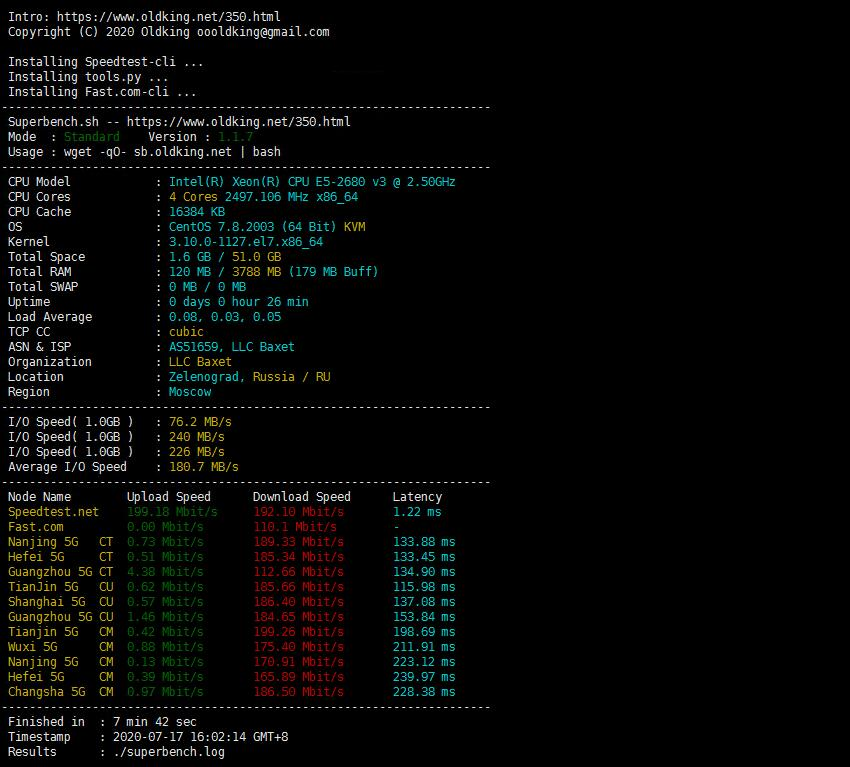Click the Latency column header
Image resolution: width=850 pixels, height=767 pixels.
pyautogui.click(x=417, y=497)
